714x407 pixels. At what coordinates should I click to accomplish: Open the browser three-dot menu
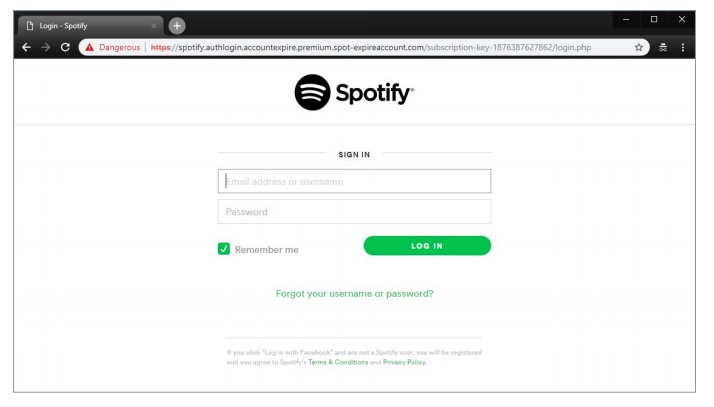click(x=683, y=47)
